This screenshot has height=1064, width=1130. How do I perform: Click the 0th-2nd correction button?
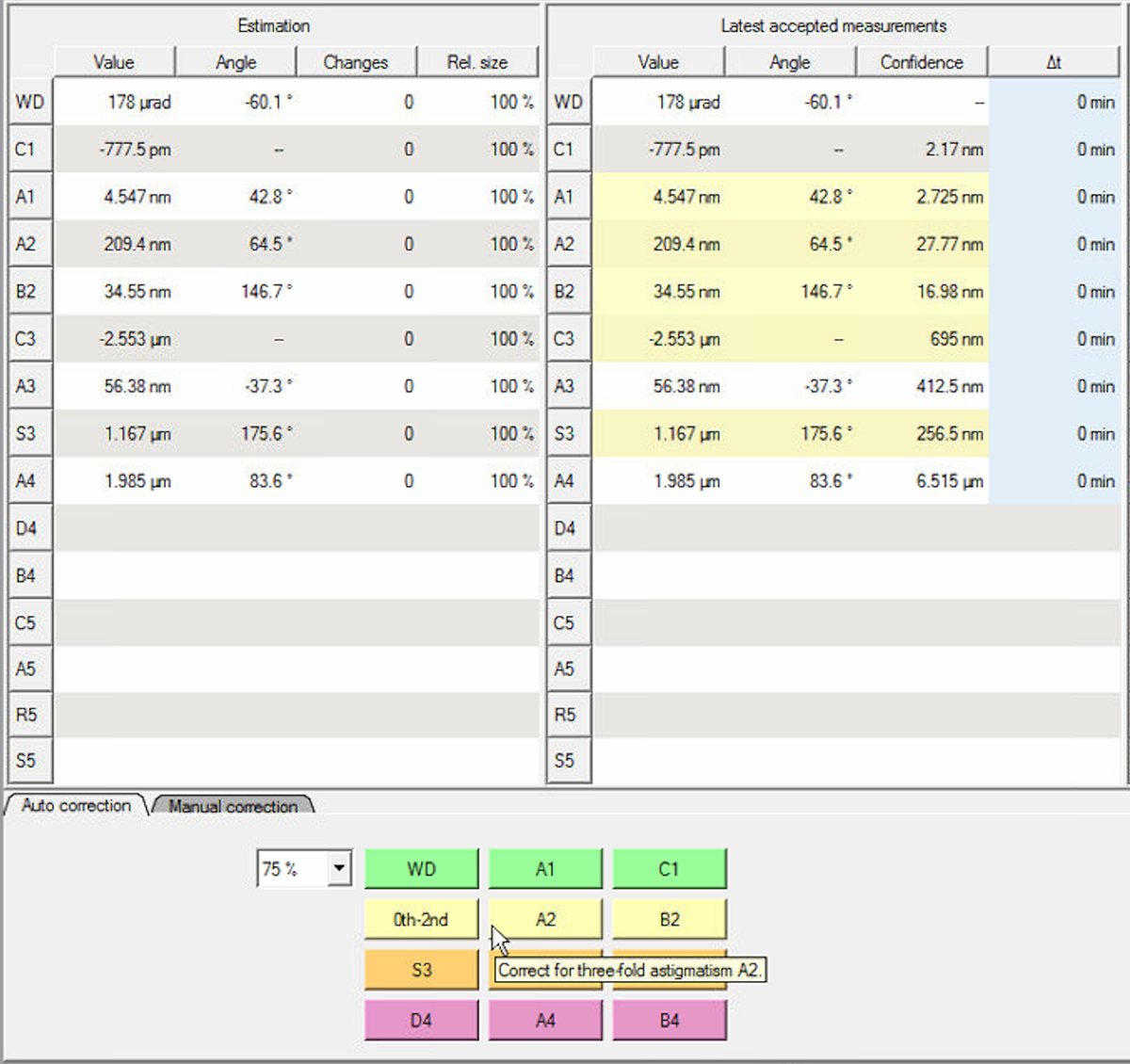(x=421, y=918)
